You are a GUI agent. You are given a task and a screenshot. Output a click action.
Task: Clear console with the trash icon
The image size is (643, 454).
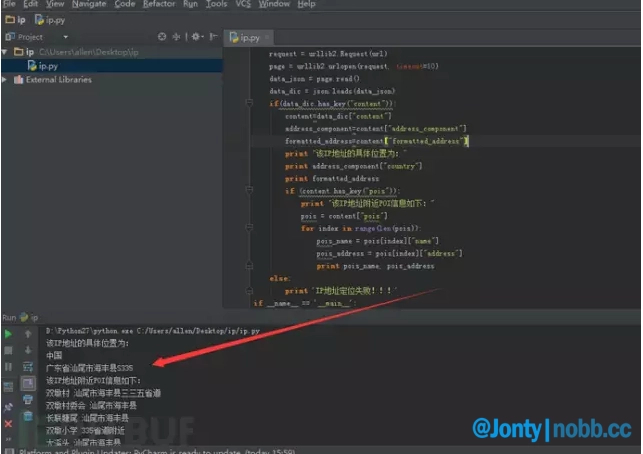click(x=28, y=416)
